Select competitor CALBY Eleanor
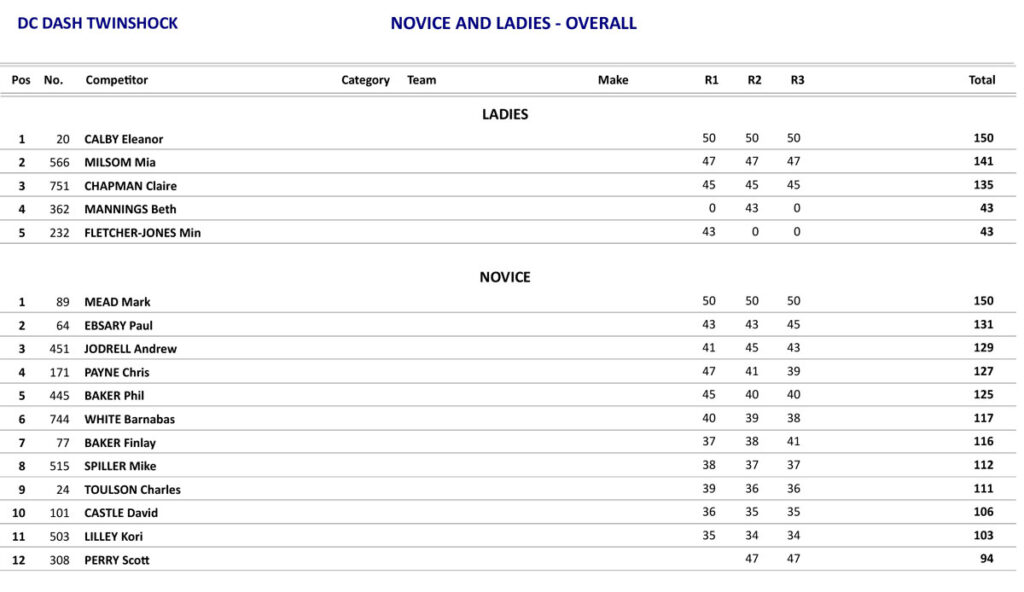The image size is (1024, 592). coord(123,139)
